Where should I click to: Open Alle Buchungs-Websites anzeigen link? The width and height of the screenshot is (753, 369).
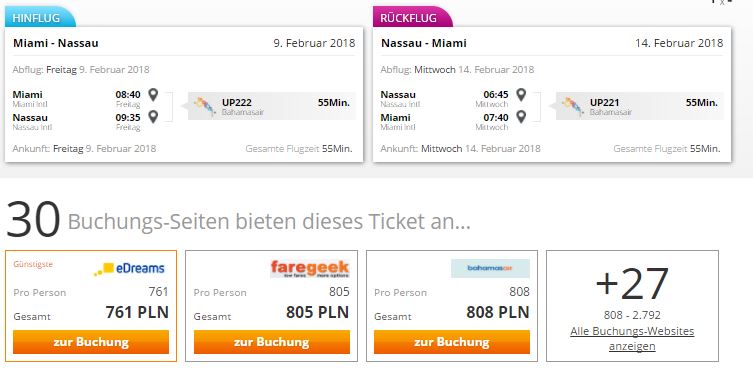632,339
